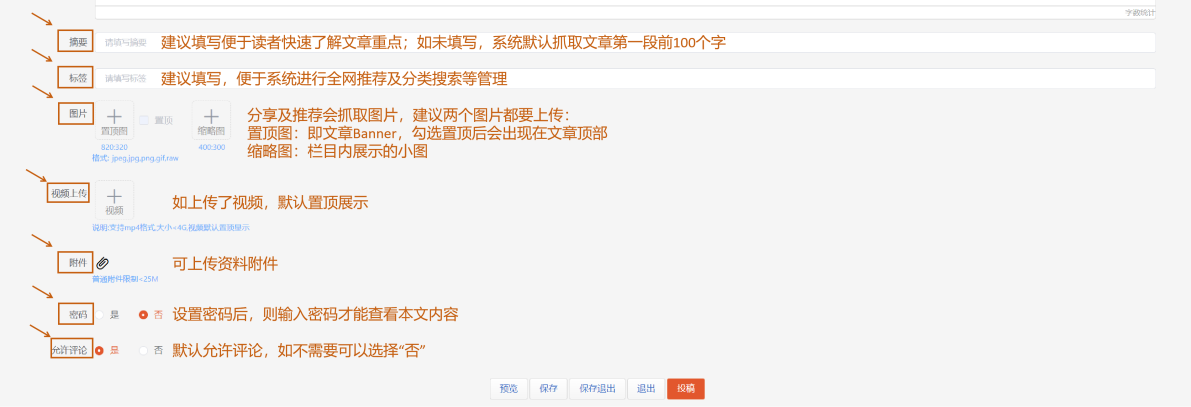Select 否 radio for 密码
The image size is (1191, 407).
point(143,314)
